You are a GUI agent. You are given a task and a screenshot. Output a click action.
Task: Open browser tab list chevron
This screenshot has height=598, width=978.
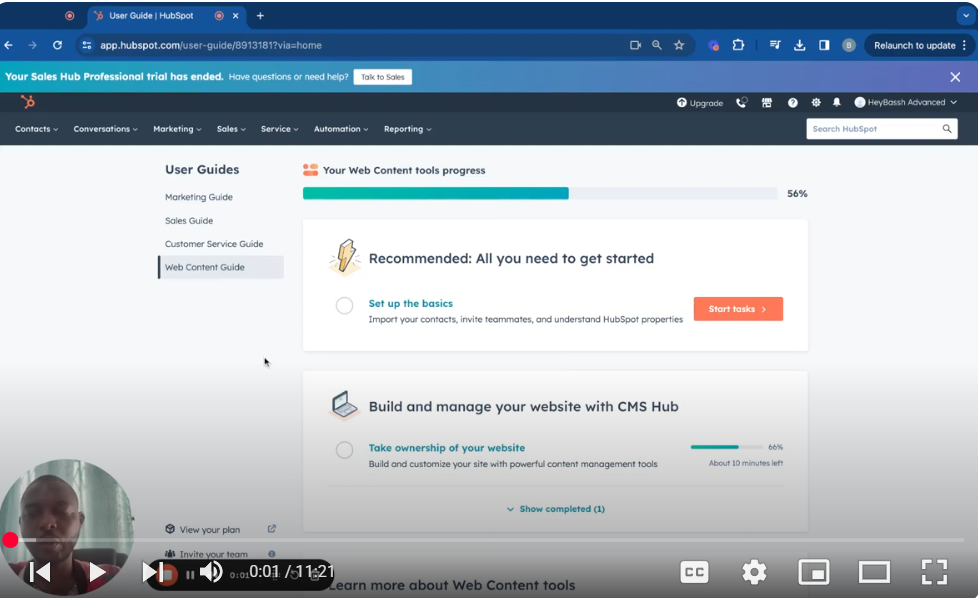tap(966, 16)
